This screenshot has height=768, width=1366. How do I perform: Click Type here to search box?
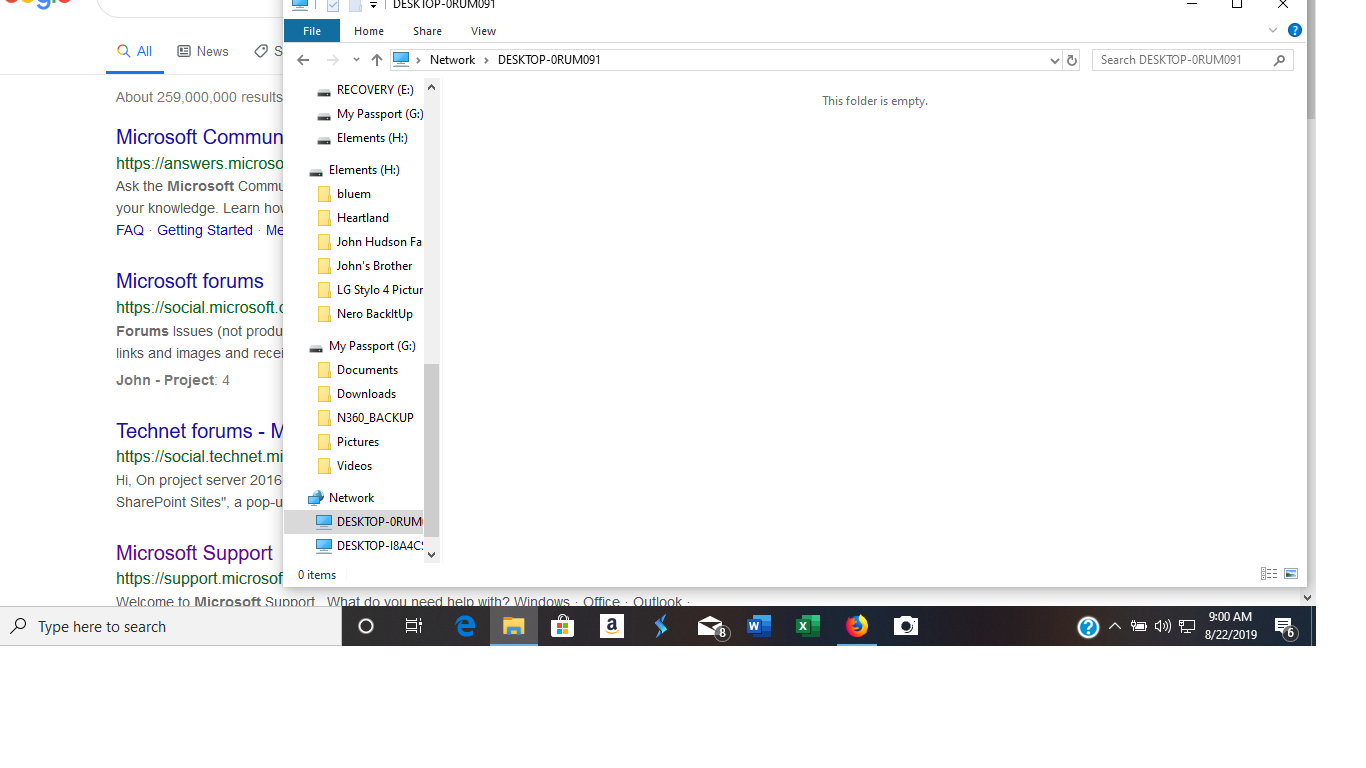[x=171, y=626]
